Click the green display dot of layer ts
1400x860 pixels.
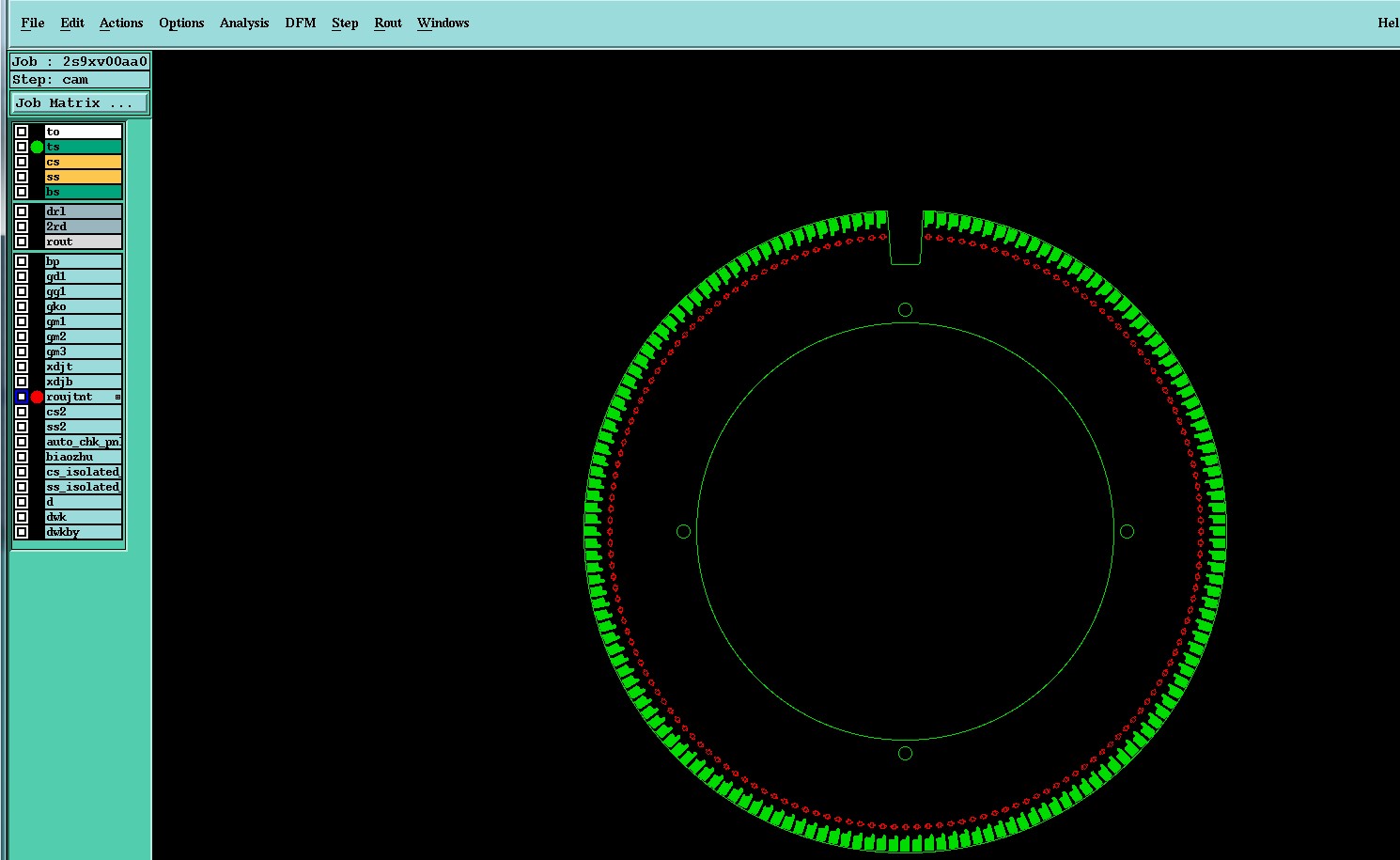[x=37, y=147]
